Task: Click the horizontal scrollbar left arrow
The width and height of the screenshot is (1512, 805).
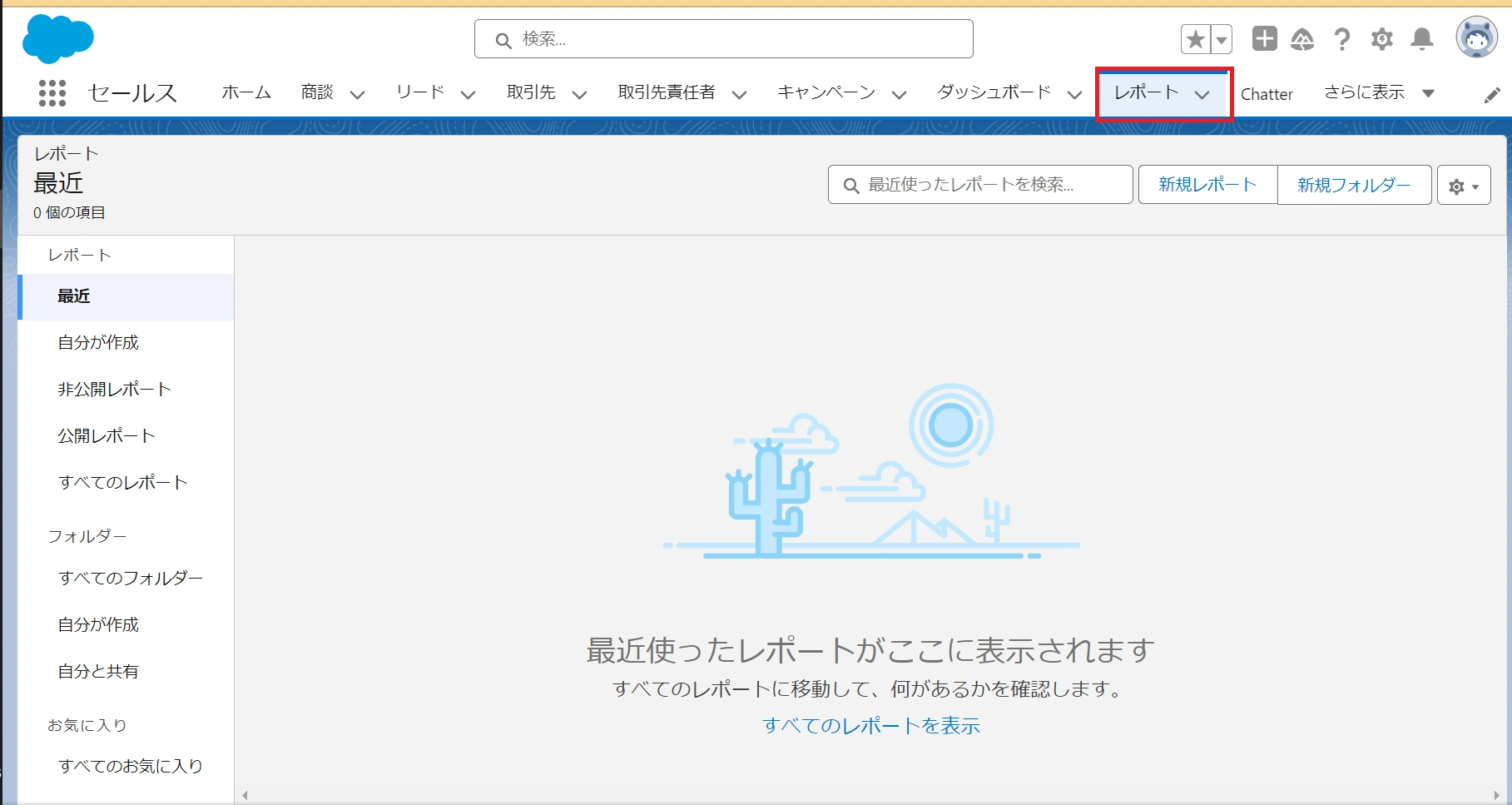Action: (x=245, y=796)
